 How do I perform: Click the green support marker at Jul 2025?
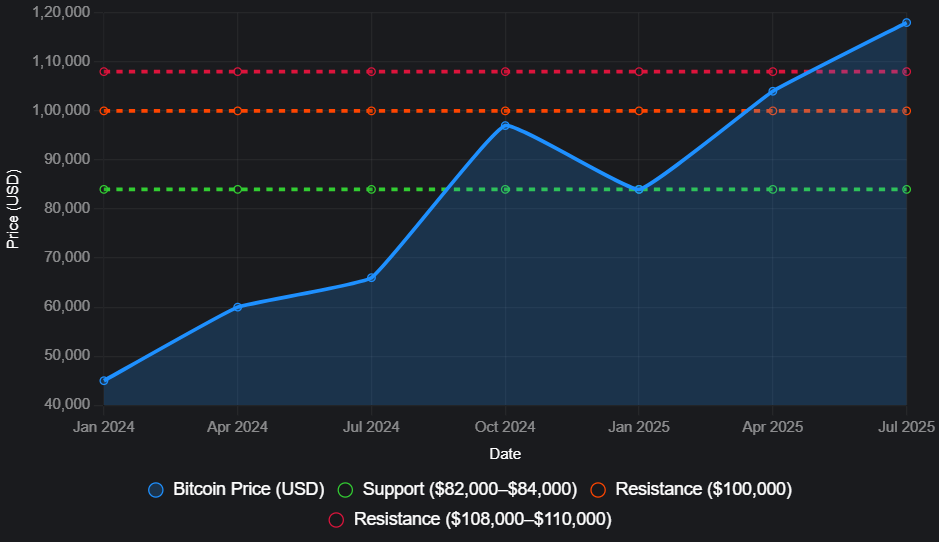(906, 189)
